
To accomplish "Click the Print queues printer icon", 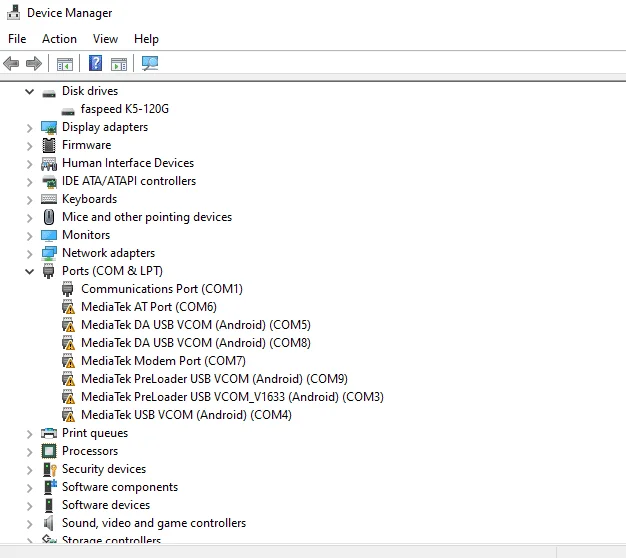I will [49, 433].
